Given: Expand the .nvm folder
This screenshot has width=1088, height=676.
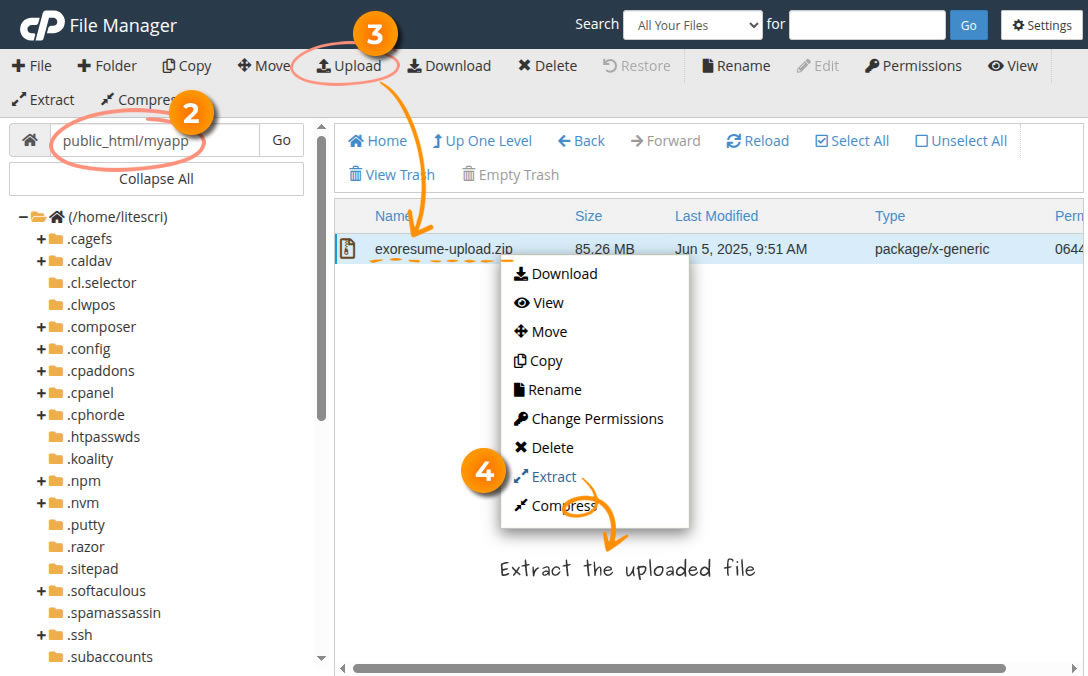Looking at the screenshot, I should pyautogui.click(x=41, y=504).
